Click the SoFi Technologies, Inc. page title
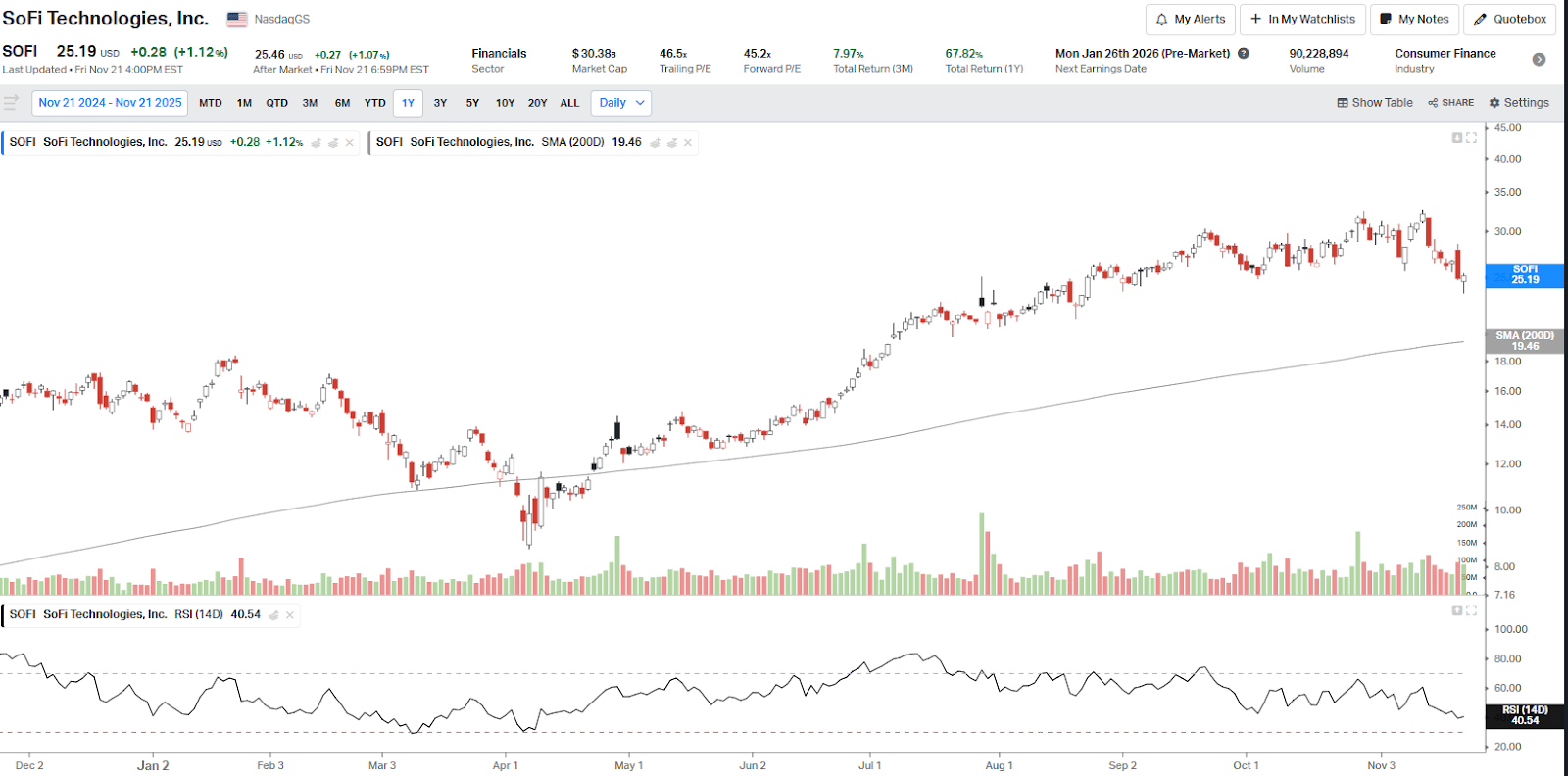 [x=105, y=19]
